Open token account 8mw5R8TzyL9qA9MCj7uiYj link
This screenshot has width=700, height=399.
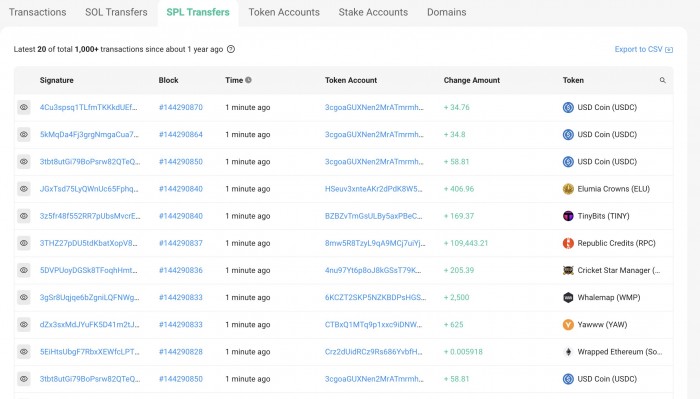point(375,243)
